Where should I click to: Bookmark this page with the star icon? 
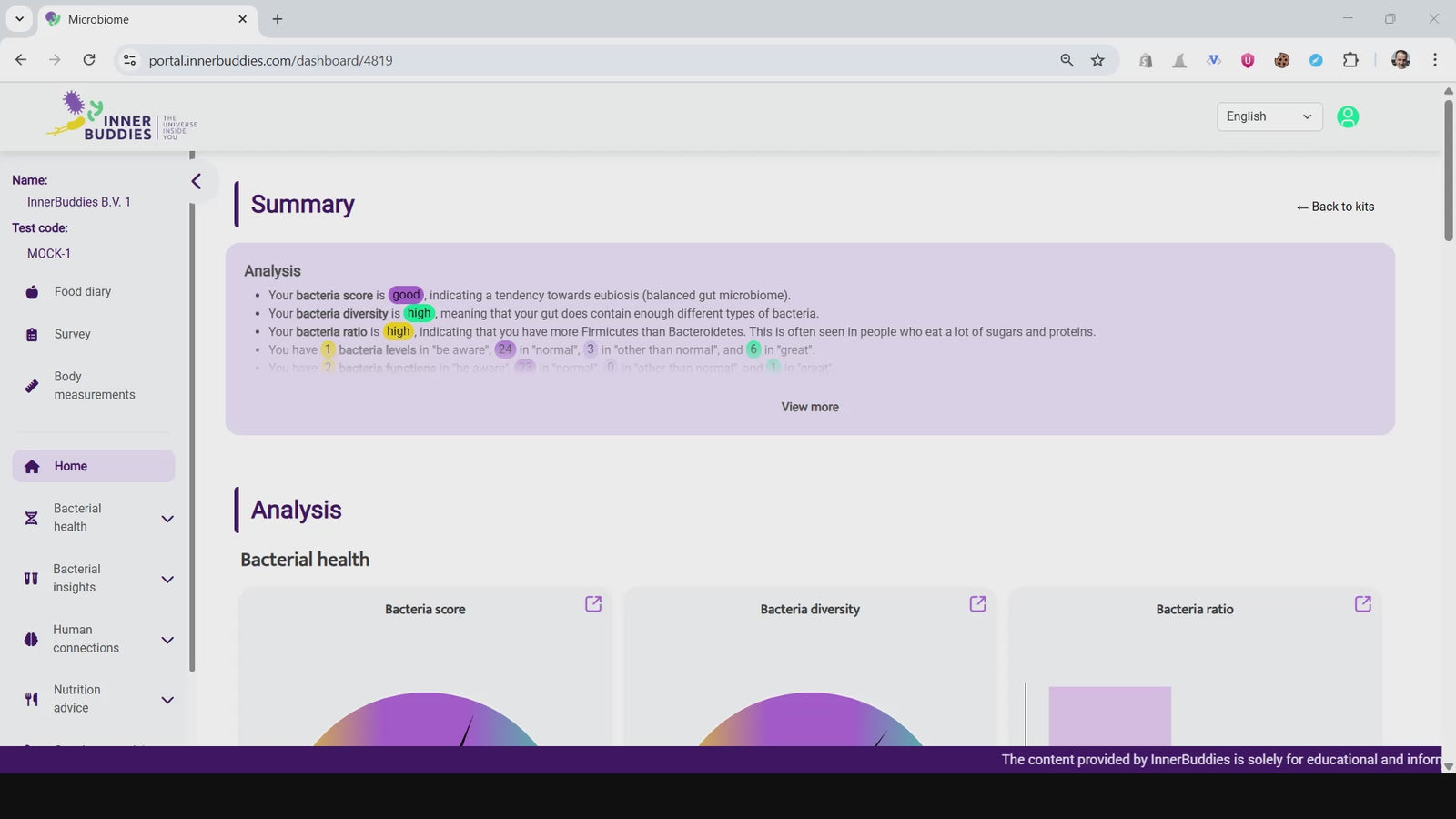coord(1097,60)
